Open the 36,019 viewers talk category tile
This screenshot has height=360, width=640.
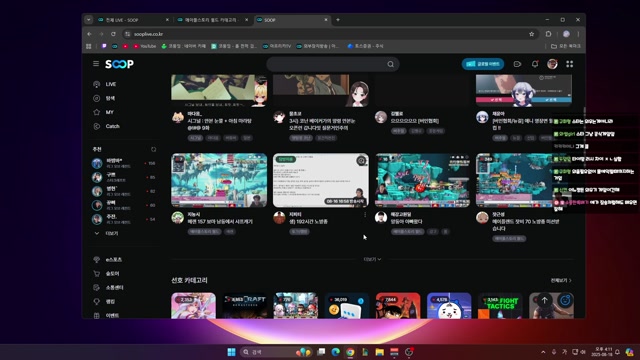[x=347, y=305]
